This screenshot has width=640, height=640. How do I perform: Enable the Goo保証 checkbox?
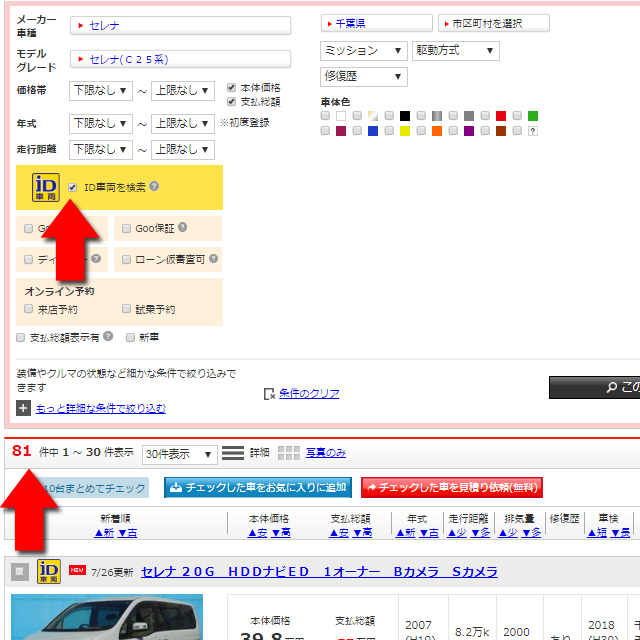click(x=126, y=228)
